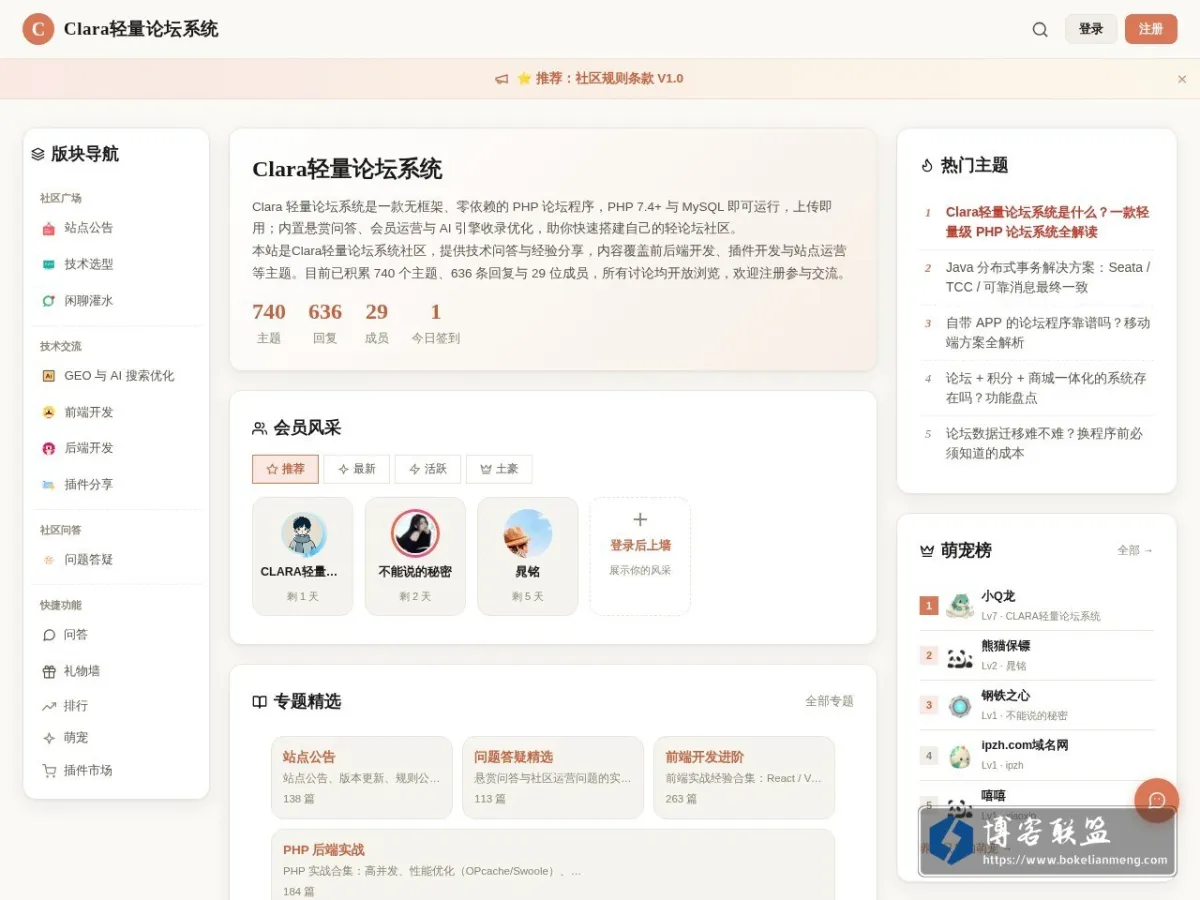Click the floating chat bubble button
The image size is (1200, 900).
[1157, 800]
